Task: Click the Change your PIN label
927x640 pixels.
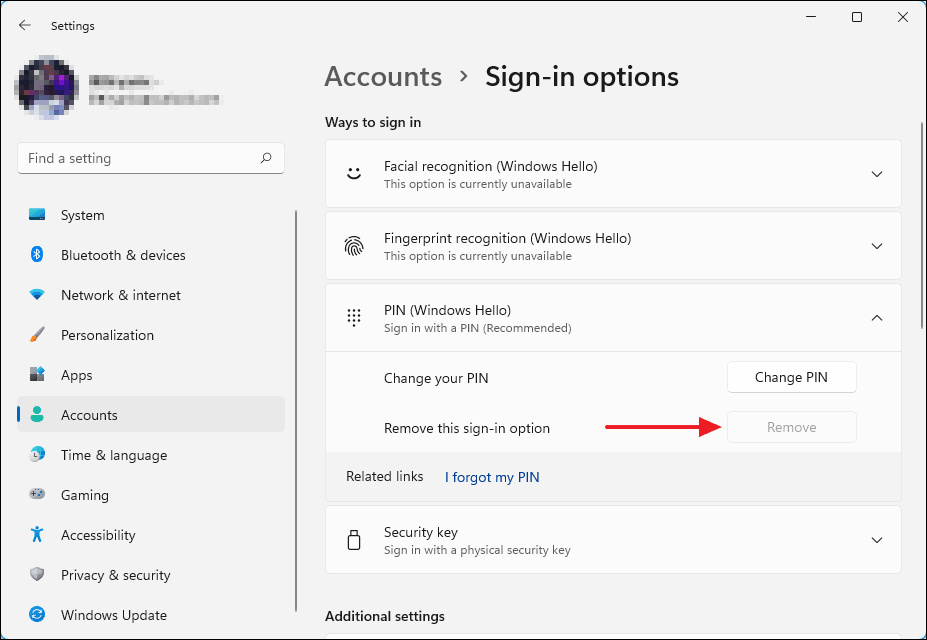Action: [x=436, y=378]
